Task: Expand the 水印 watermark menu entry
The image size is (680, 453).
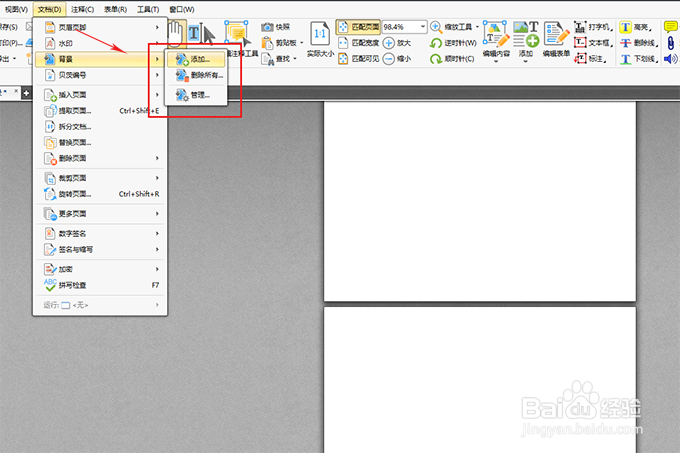Action: coord(100,43)
